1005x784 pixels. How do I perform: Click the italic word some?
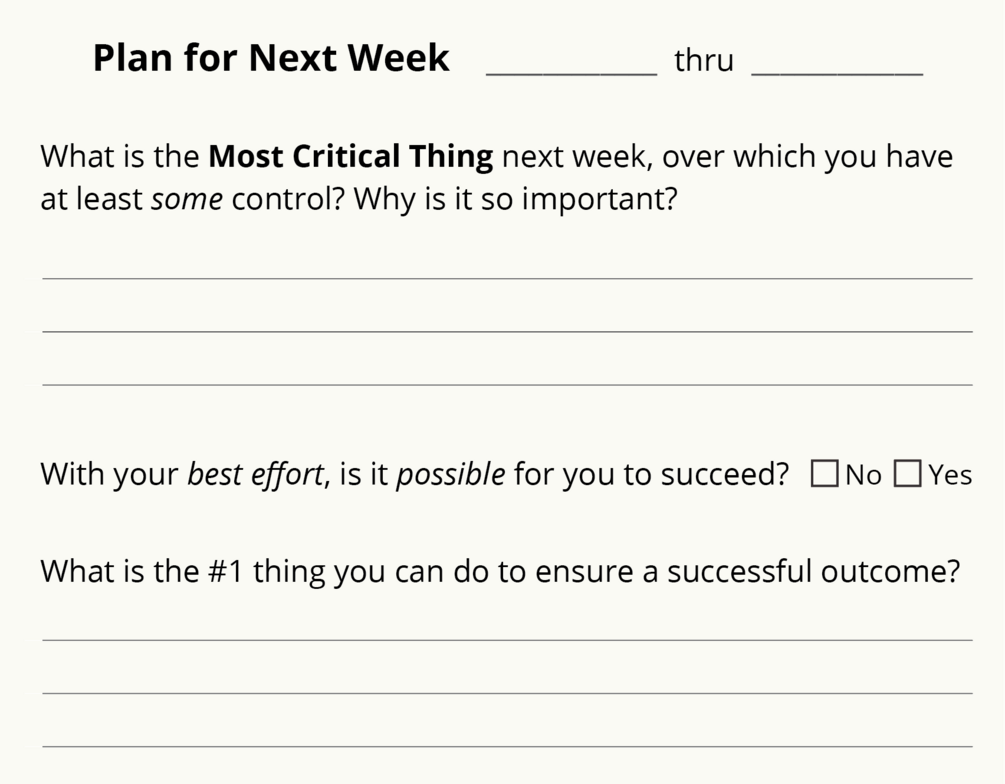[187, 199]
